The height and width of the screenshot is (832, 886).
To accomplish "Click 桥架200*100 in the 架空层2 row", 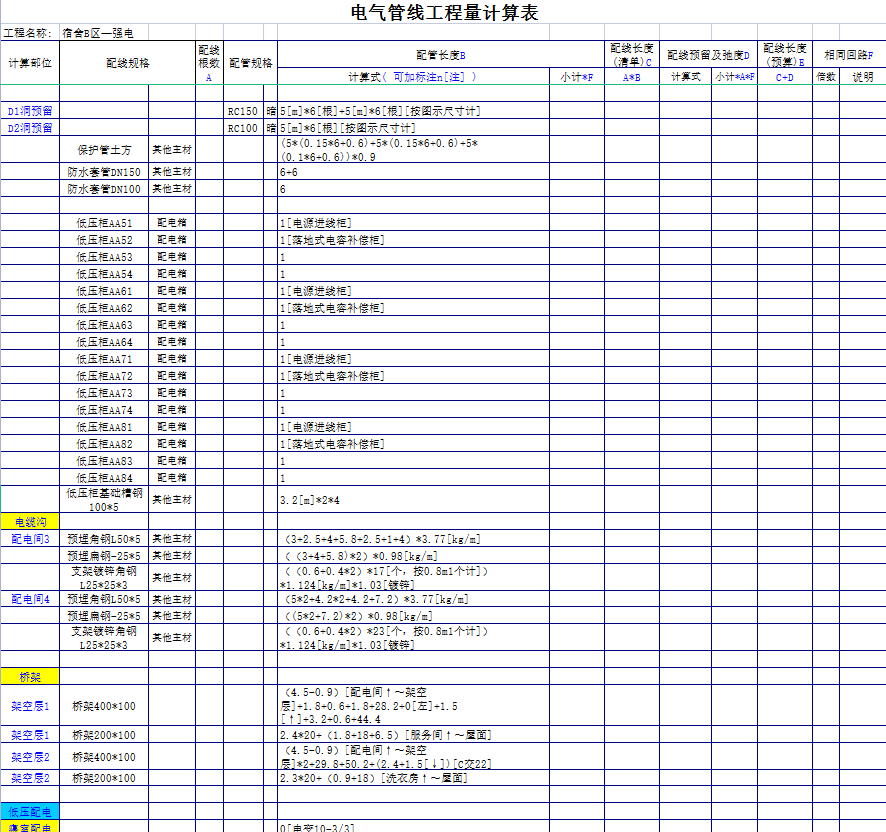I will click(x=104, y=778).
